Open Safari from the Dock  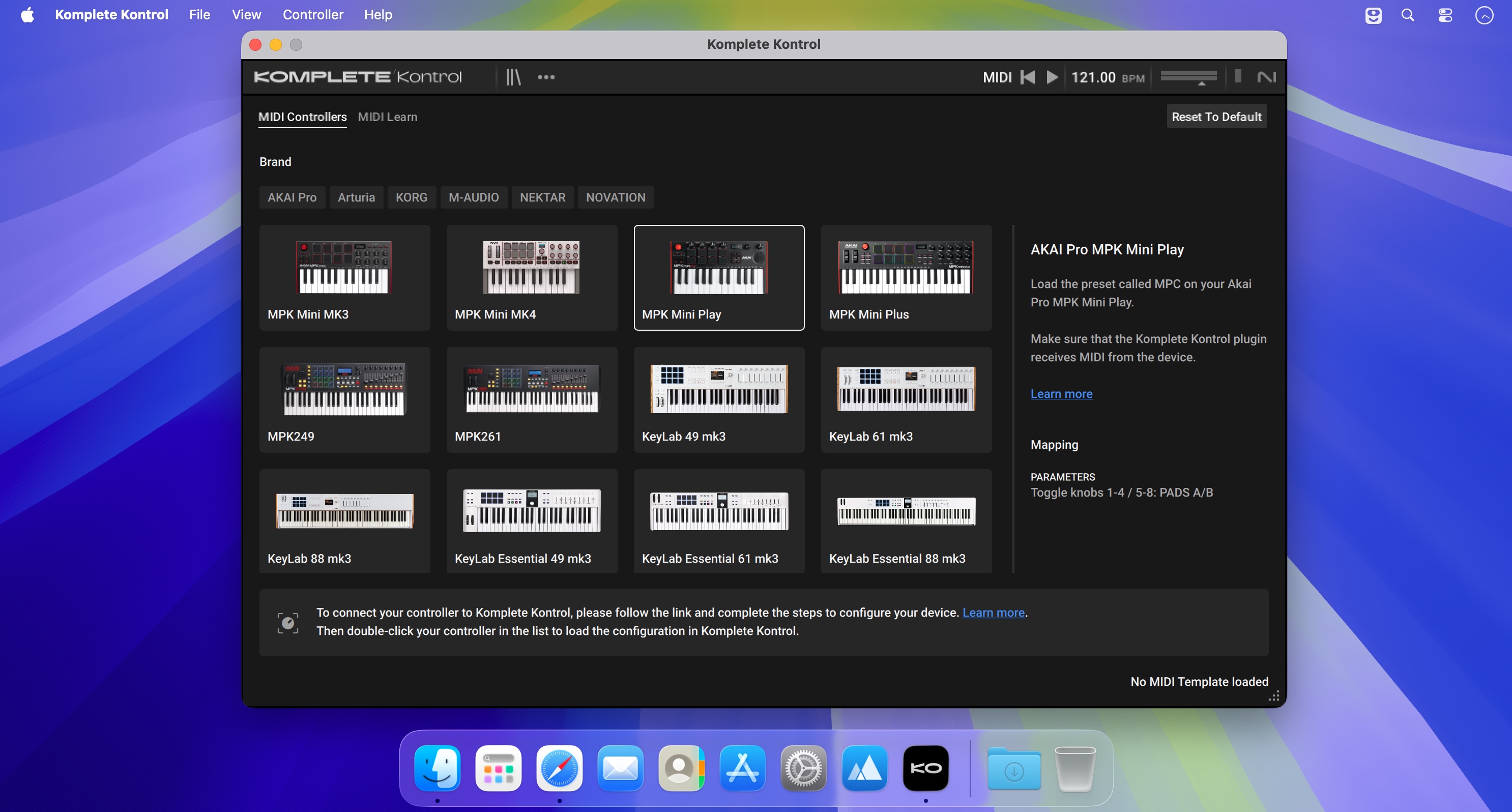pyautogui.click(x=560, y=768)
